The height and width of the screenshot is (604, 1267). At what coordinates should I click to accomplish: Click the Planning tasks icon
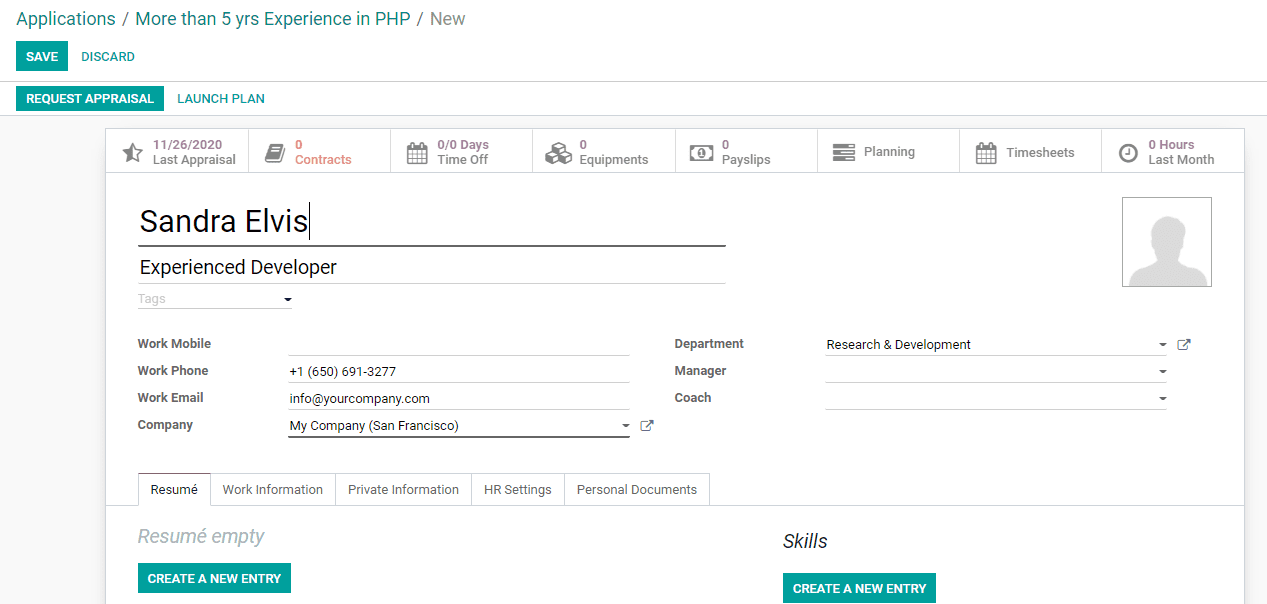click(x=844, y=152)
